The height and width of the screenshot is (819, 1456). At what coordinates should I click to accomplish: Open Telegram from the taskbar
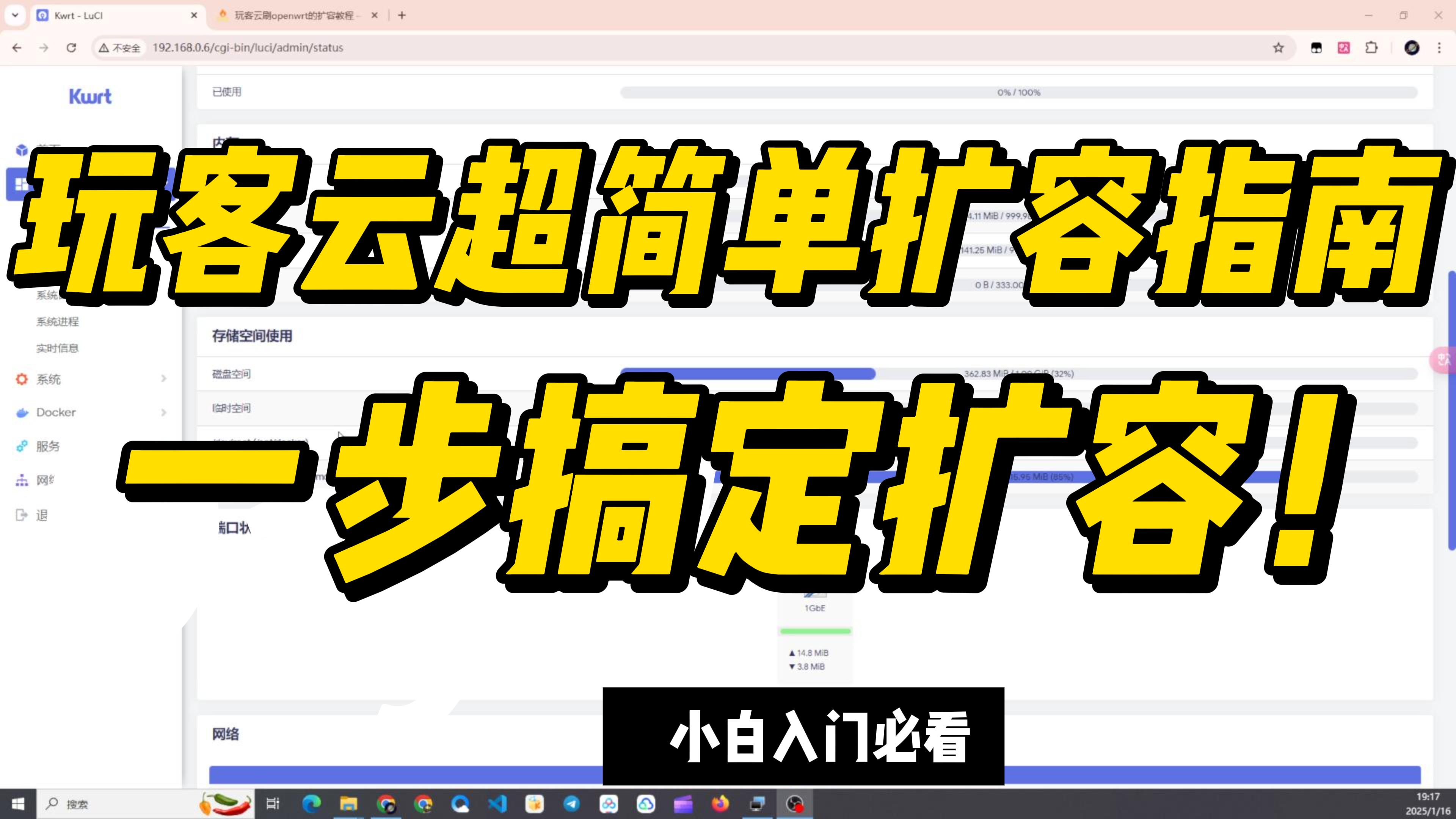[571, 803]
